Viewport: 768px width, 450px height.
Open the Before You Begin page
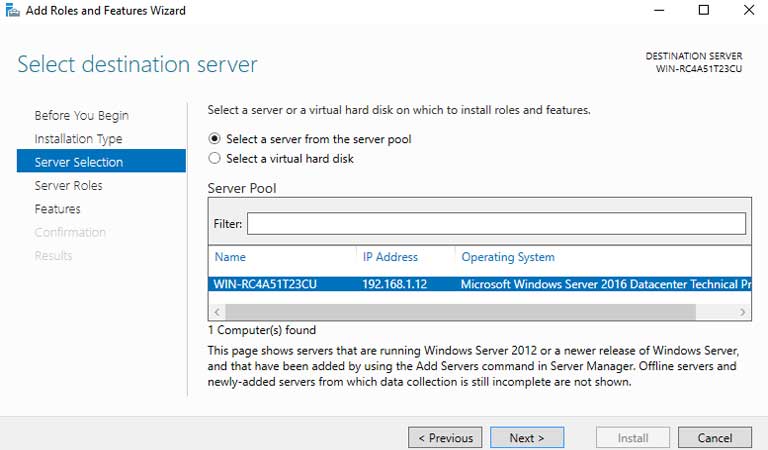(x=81, y=115)
